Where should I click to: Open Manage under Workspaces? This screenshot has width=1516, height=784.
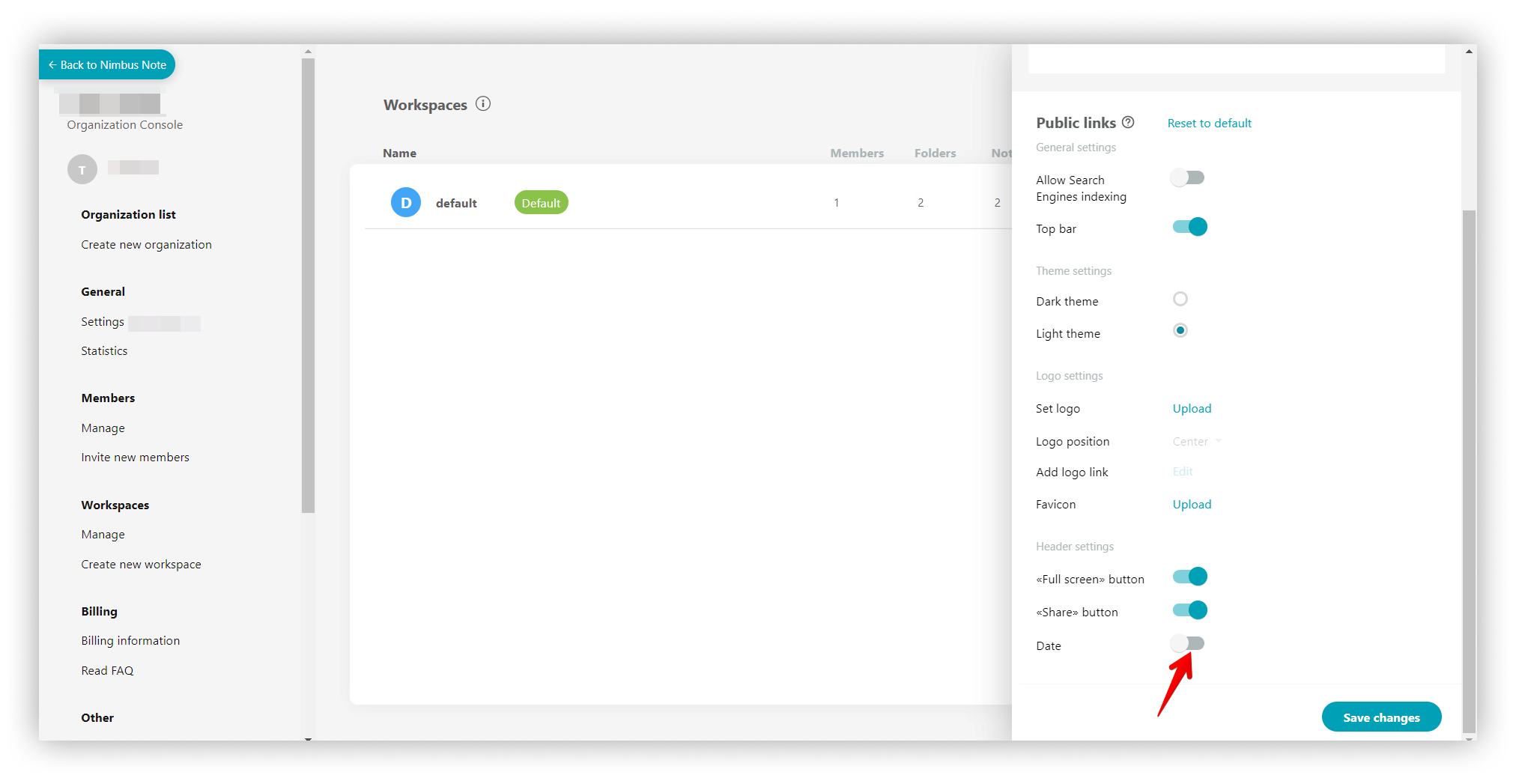[103, 535]
